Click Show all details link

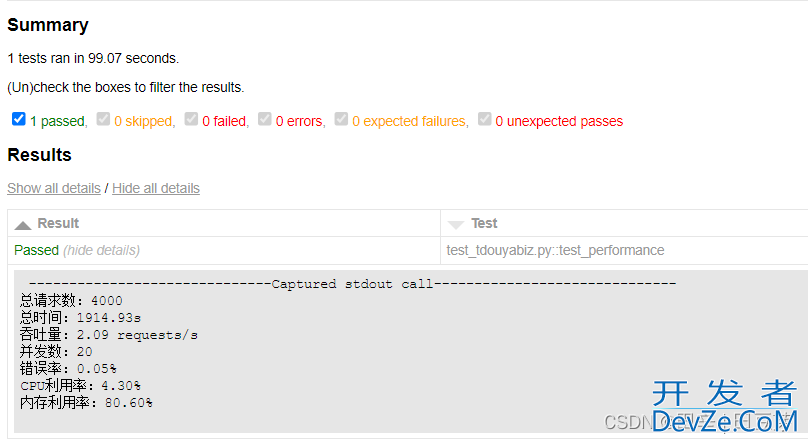(54, 188)
